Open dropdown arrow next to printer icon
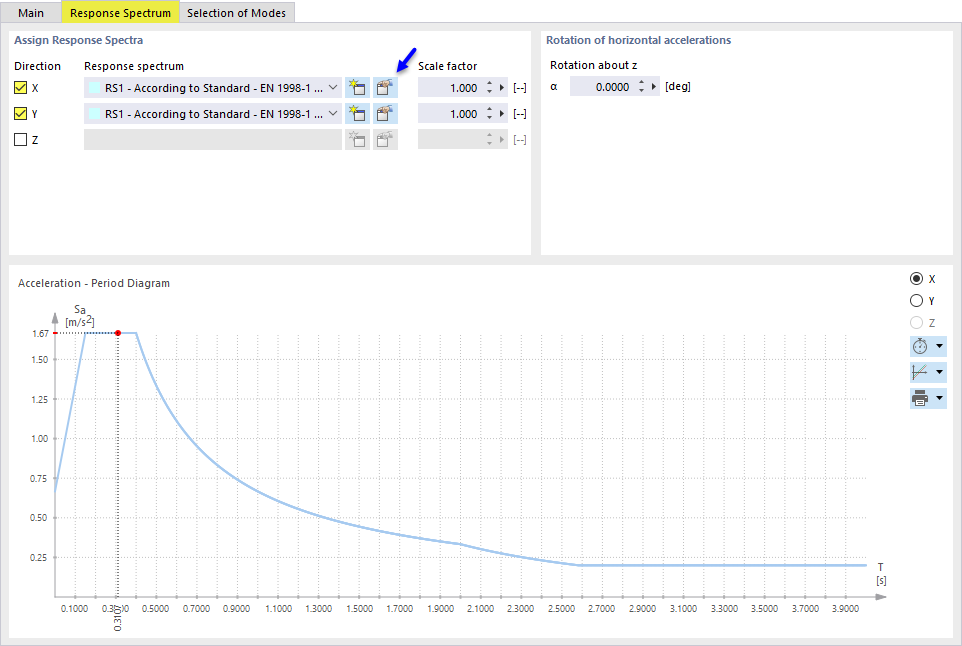 pos(939,398)
